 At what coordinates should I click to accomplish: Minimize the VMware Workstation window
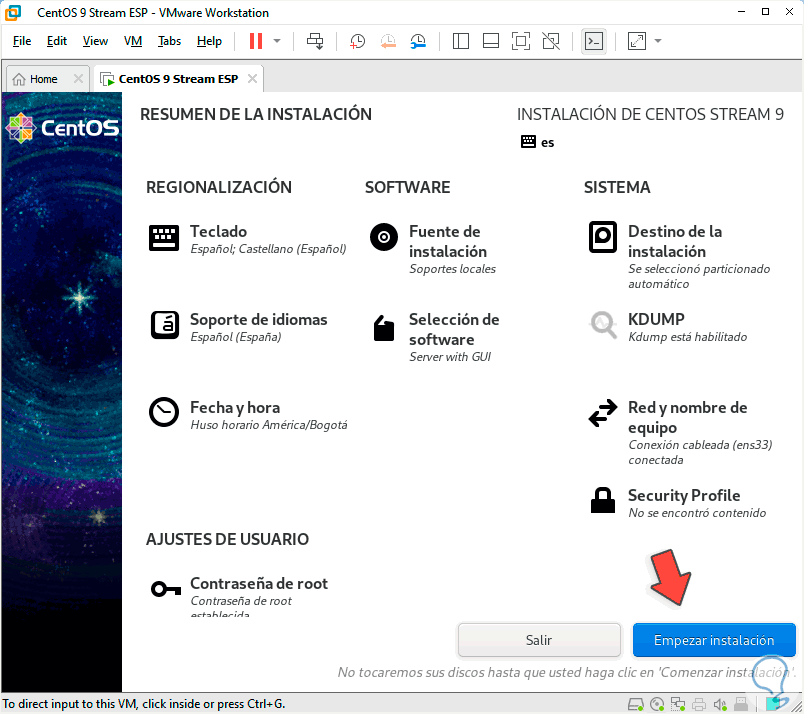tap(741, 12)
